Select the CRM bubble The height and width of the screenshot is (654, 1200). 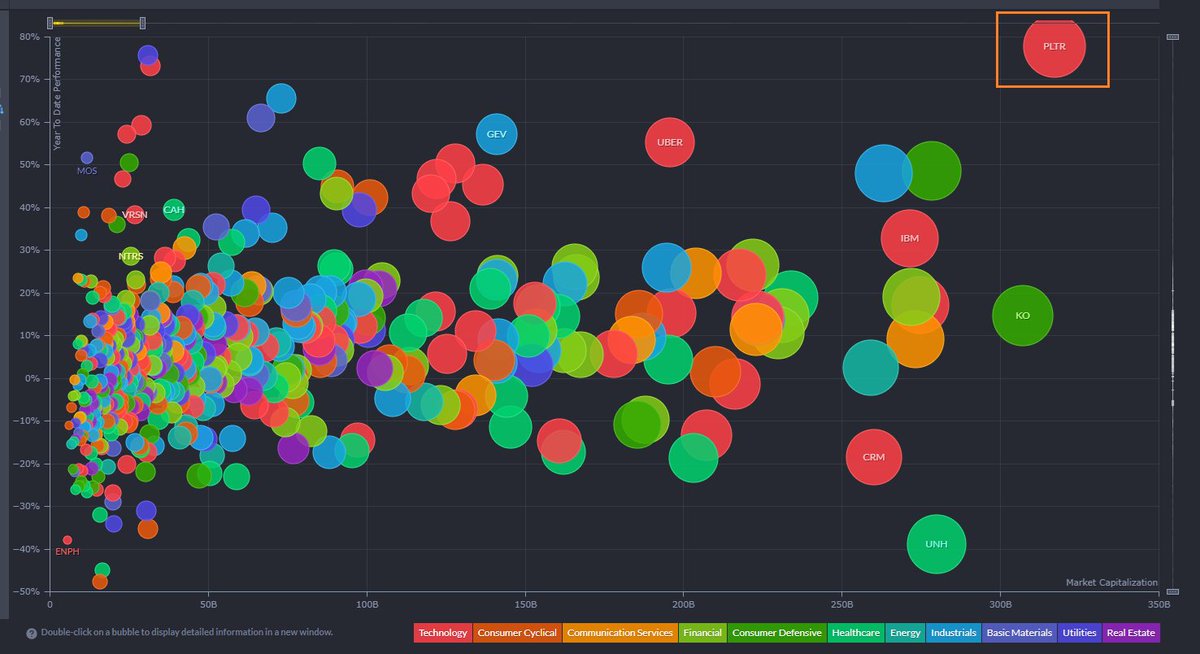[874, 457]
